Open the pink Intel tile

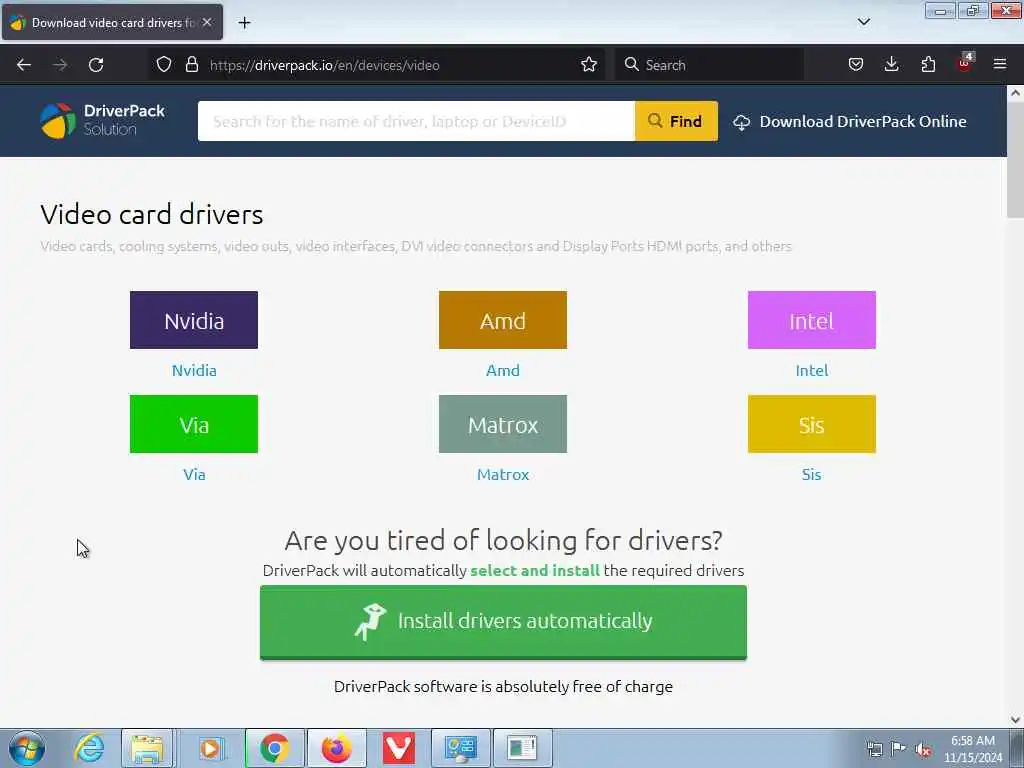[x=812, y=320]
